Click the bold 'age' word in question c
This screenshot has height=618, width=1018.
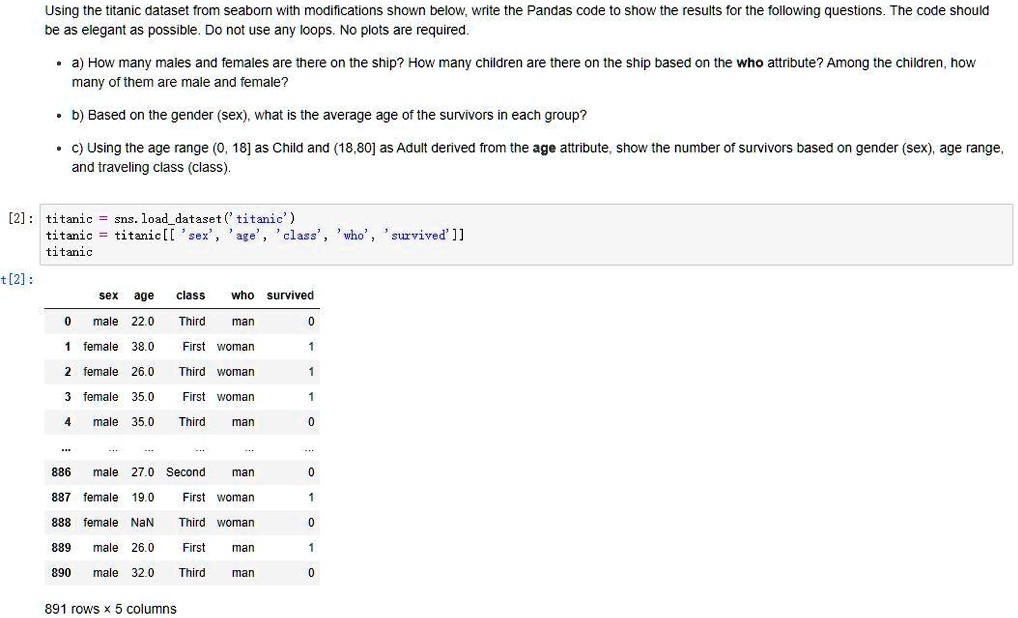[544, 148]
